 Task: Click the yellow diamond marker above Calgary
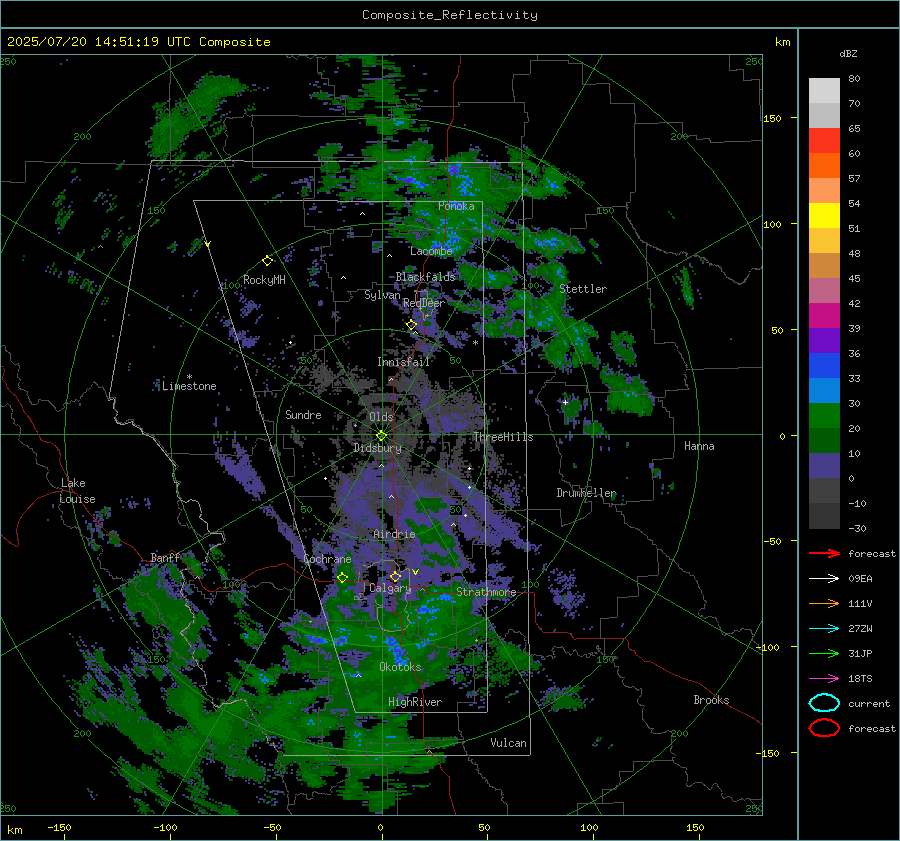(x=395, y=576)
